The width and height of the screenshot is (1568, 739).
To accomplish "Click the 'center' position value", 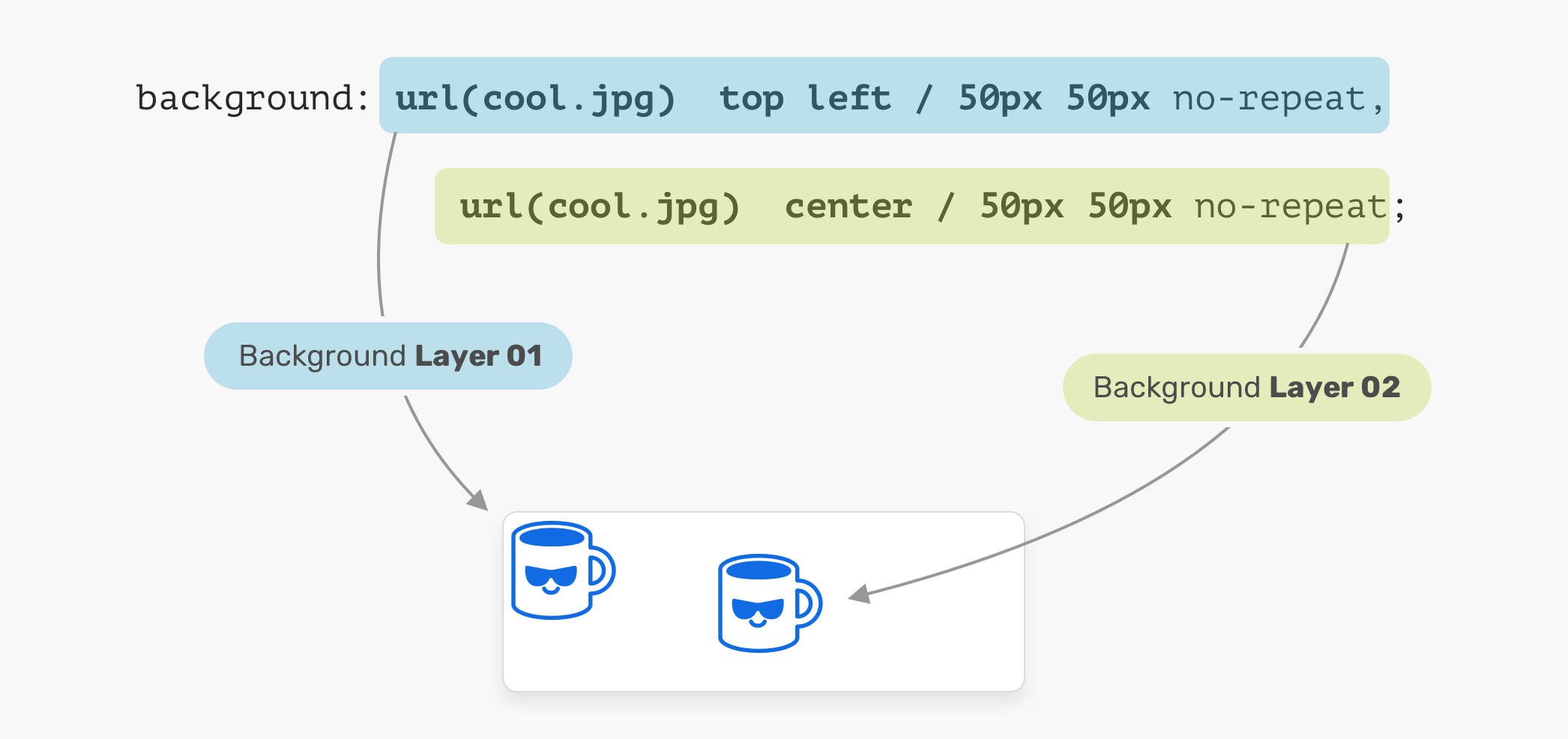I will click(x=848, y=206).
